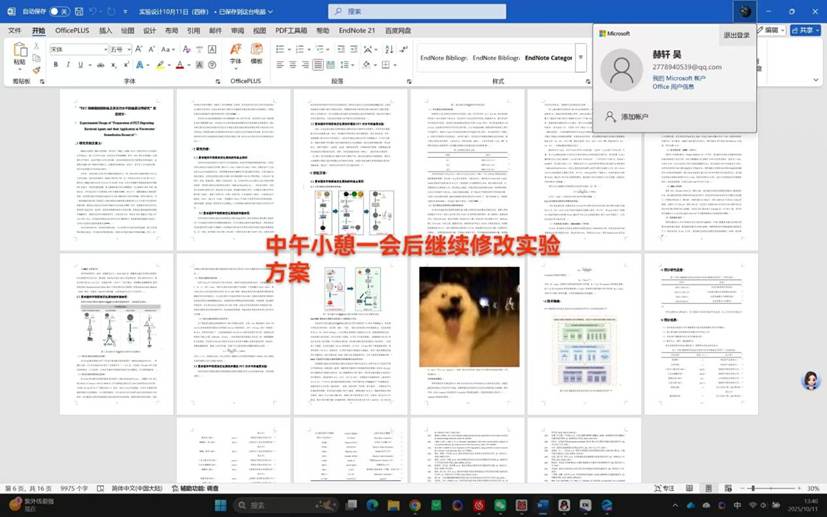Toggle Bold formatting

[55, 65]
